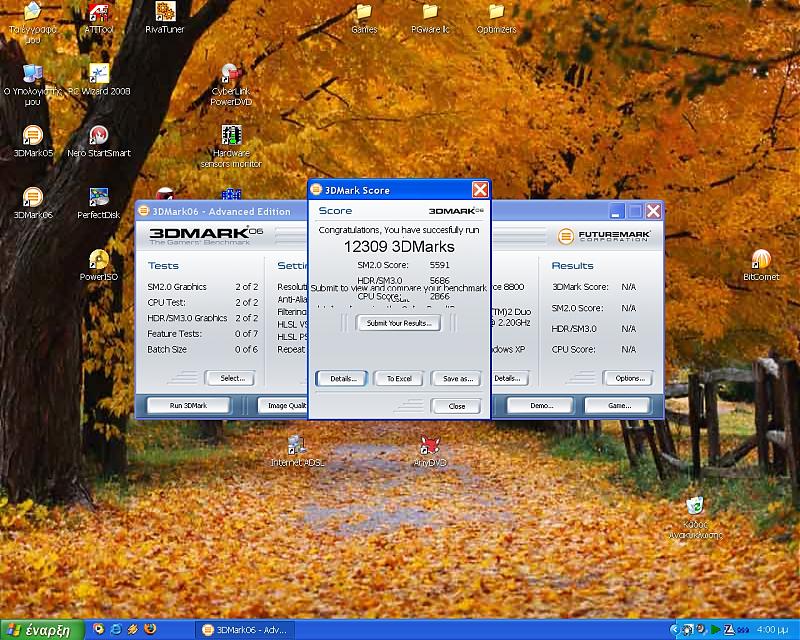The width and height of the screenshot is (800, 640).
Task: Select the 3DMark06 desktop icon
Action: pyautogui.click(x=33, y=203)
